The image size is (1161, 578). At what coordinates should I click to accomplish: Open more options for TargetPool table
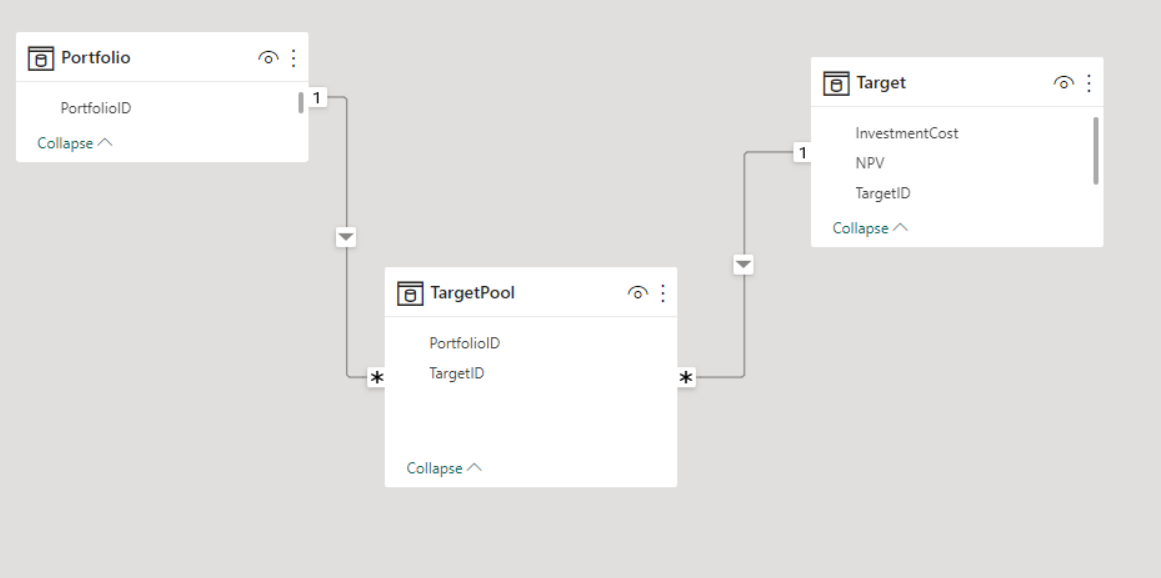tap(663, 293)
